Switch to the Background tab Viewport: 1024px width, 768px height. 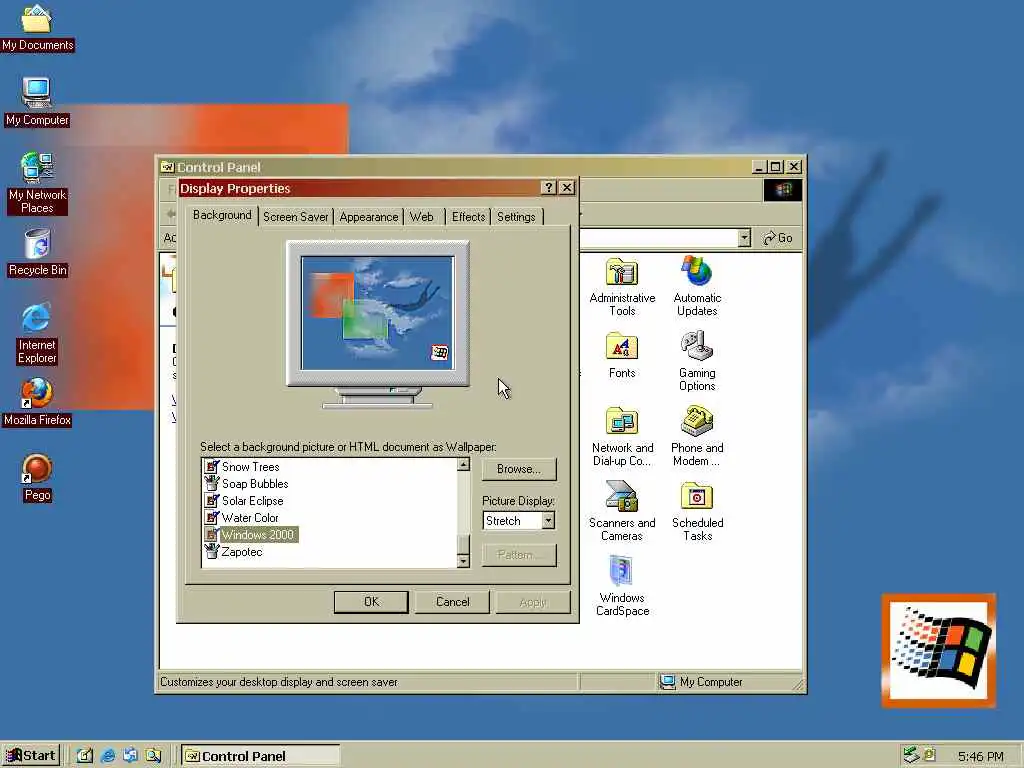click(x=222, y=215)
